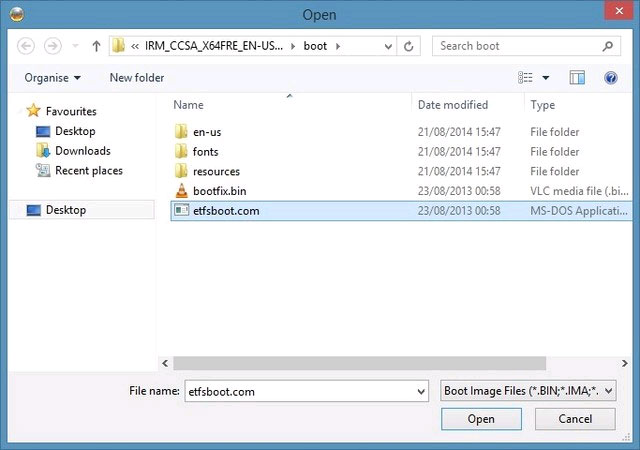This screenshot has width=640, height=450.
Task: Expand arrow after boot breadcrumb
Action: [x=338, y=46]
